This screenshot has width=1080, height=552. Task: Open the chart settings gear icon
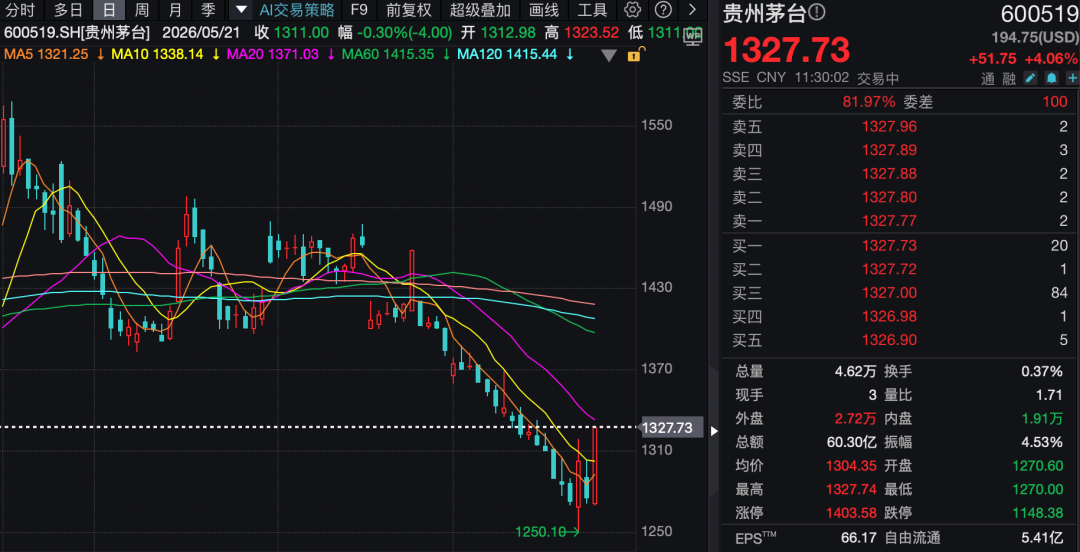[632, 10]
